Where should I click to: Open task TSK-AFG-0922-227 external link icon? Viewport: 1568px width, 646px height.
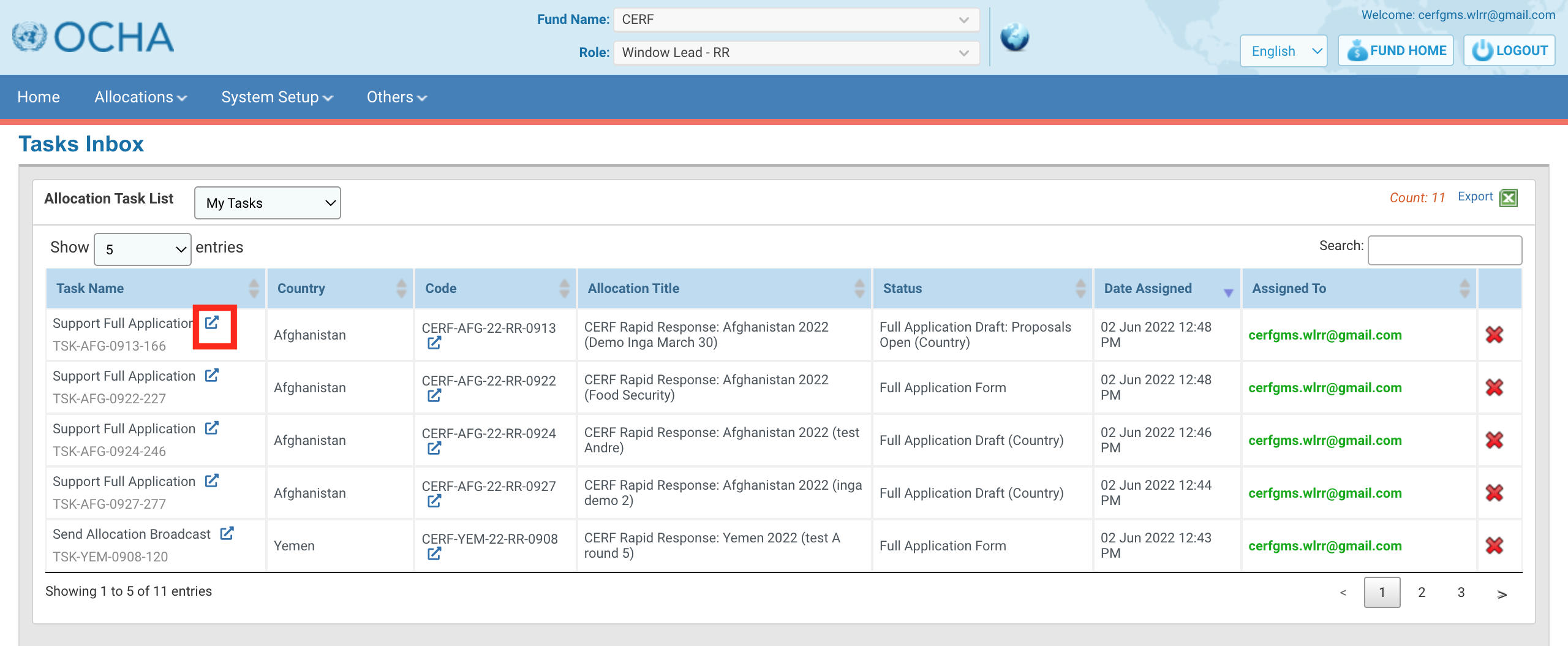212,375
